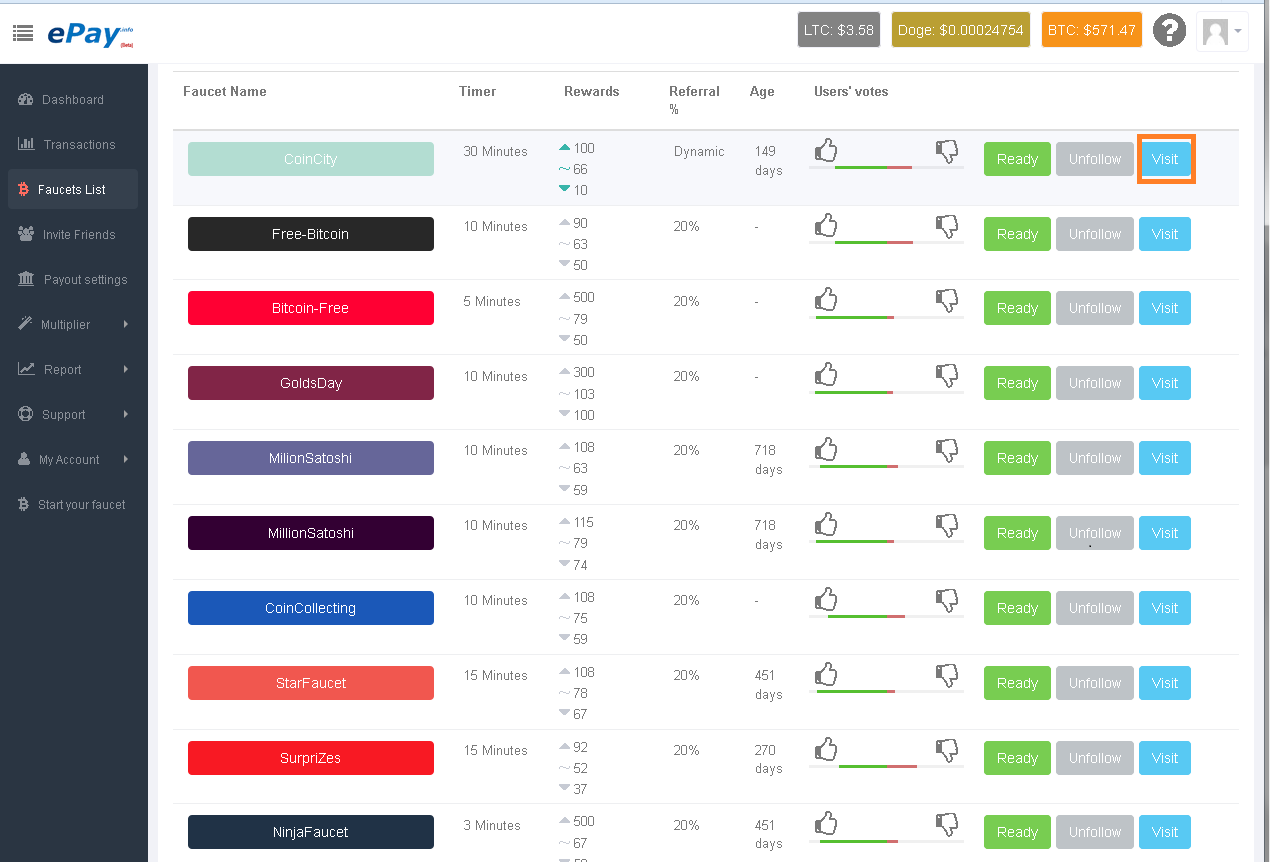The image size is (1270, 862).
Task: Thumbs up vote for MilionSatoshi
Action: [826, 450]
